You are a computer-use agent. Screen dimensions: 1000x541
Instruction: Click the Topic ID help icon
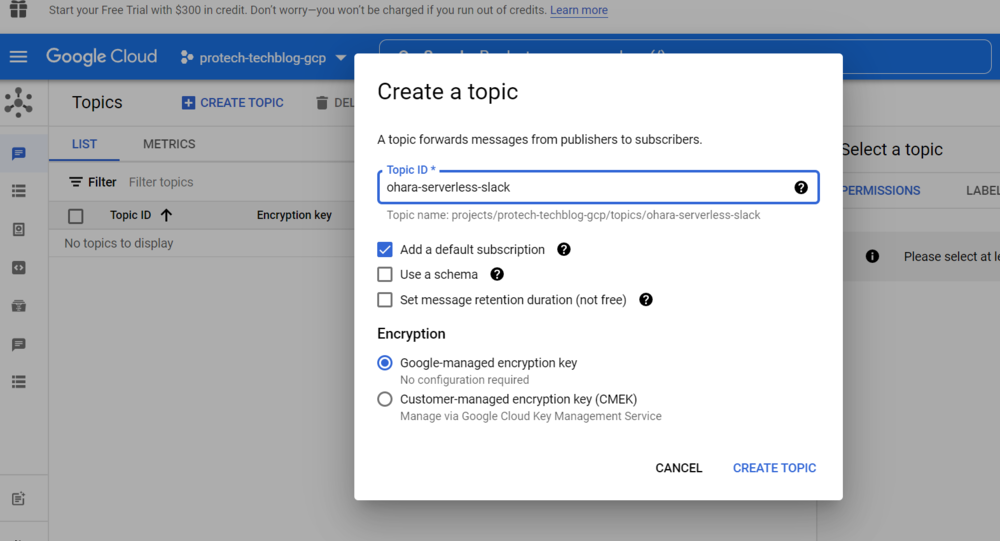click(801, 187)
